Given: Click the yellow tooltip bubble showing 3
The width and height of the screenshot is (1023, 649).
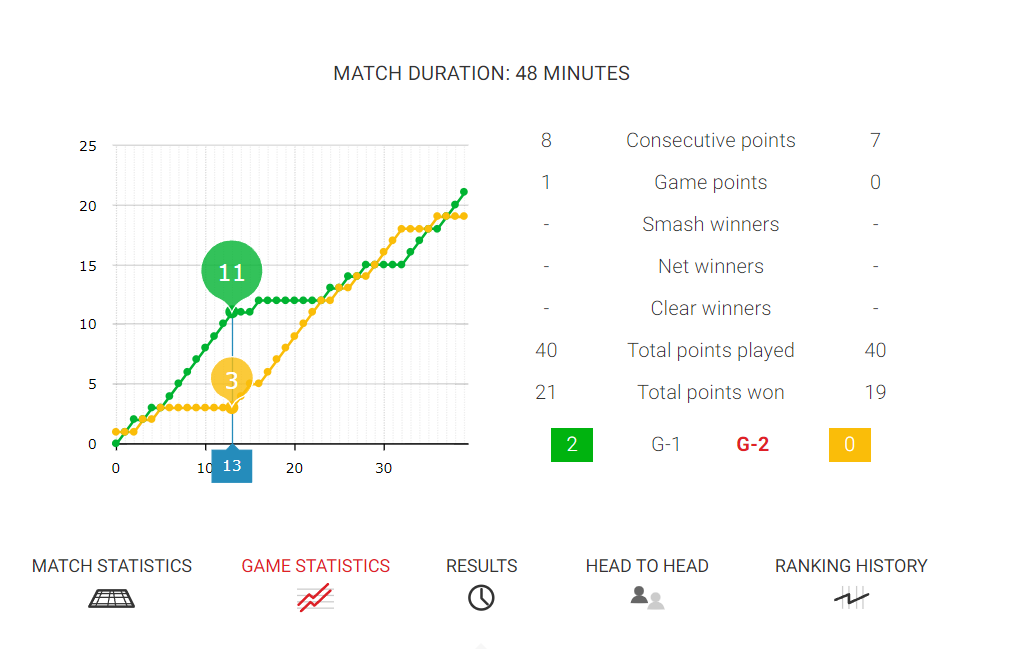Looking at the screenshot, I should (x=232, y=380).
